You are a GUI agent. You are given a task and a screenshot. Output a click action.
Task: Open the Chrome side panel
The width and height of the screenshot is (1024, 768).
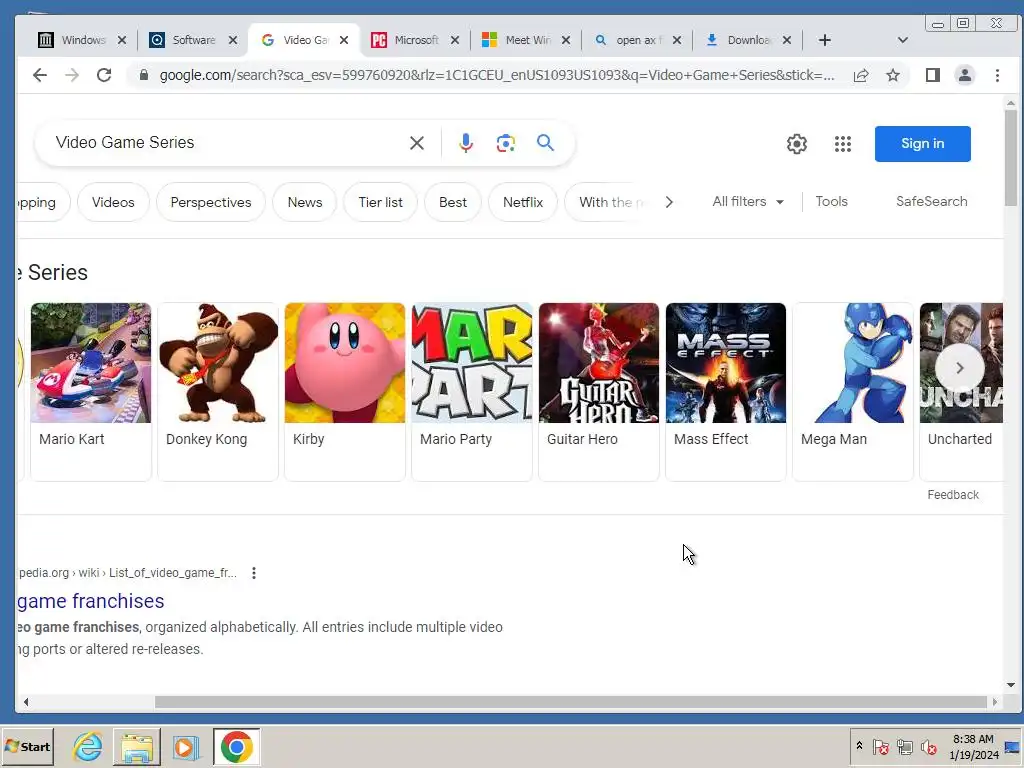point(933,75)
